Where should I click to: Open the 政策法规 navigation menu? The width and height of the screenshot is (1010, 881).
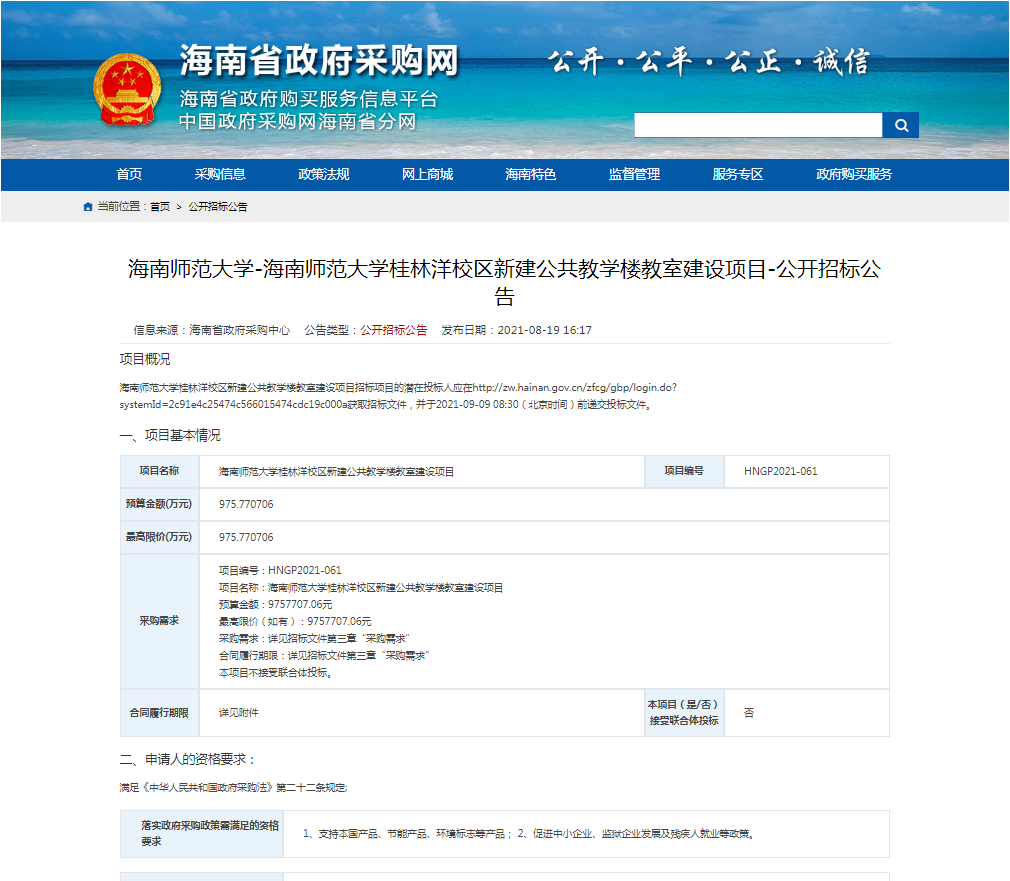323,175
